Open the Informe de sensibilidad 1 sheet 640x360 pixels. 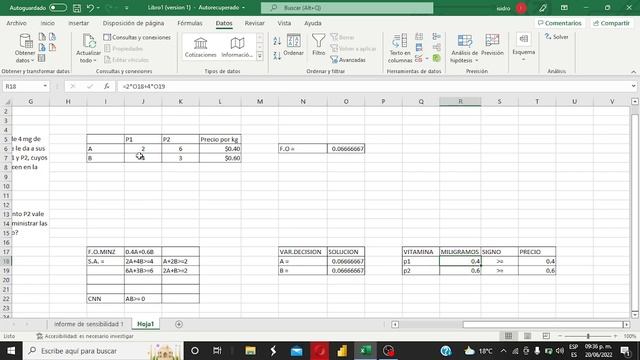click(89, 324)
